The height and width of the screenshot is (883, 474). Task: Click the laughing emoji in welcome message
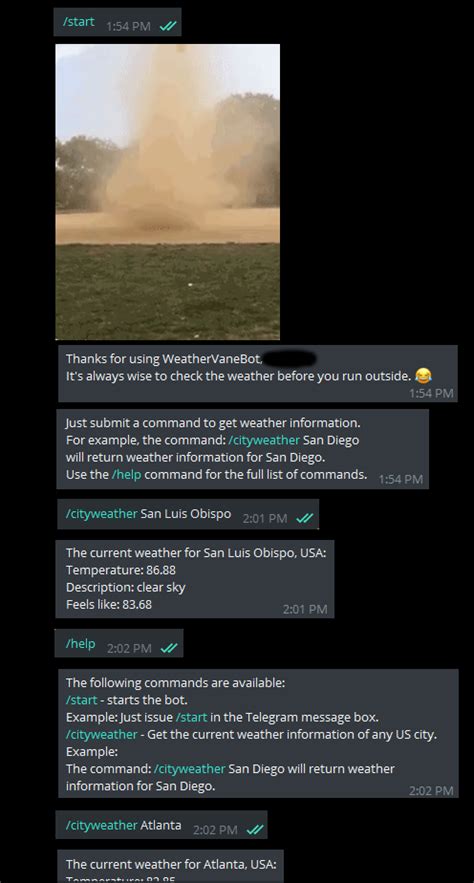coord(423,376)
